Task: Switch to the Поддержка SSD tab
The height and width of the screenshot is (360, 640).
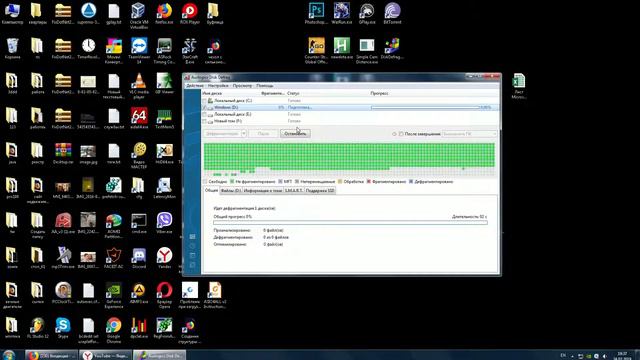Action: click(320, 191)
